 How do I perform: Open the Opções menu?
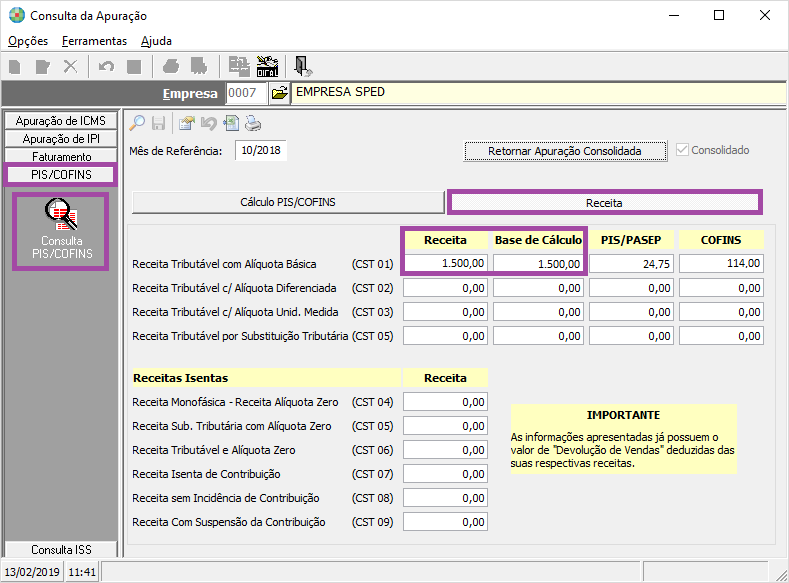pos(28,41)
